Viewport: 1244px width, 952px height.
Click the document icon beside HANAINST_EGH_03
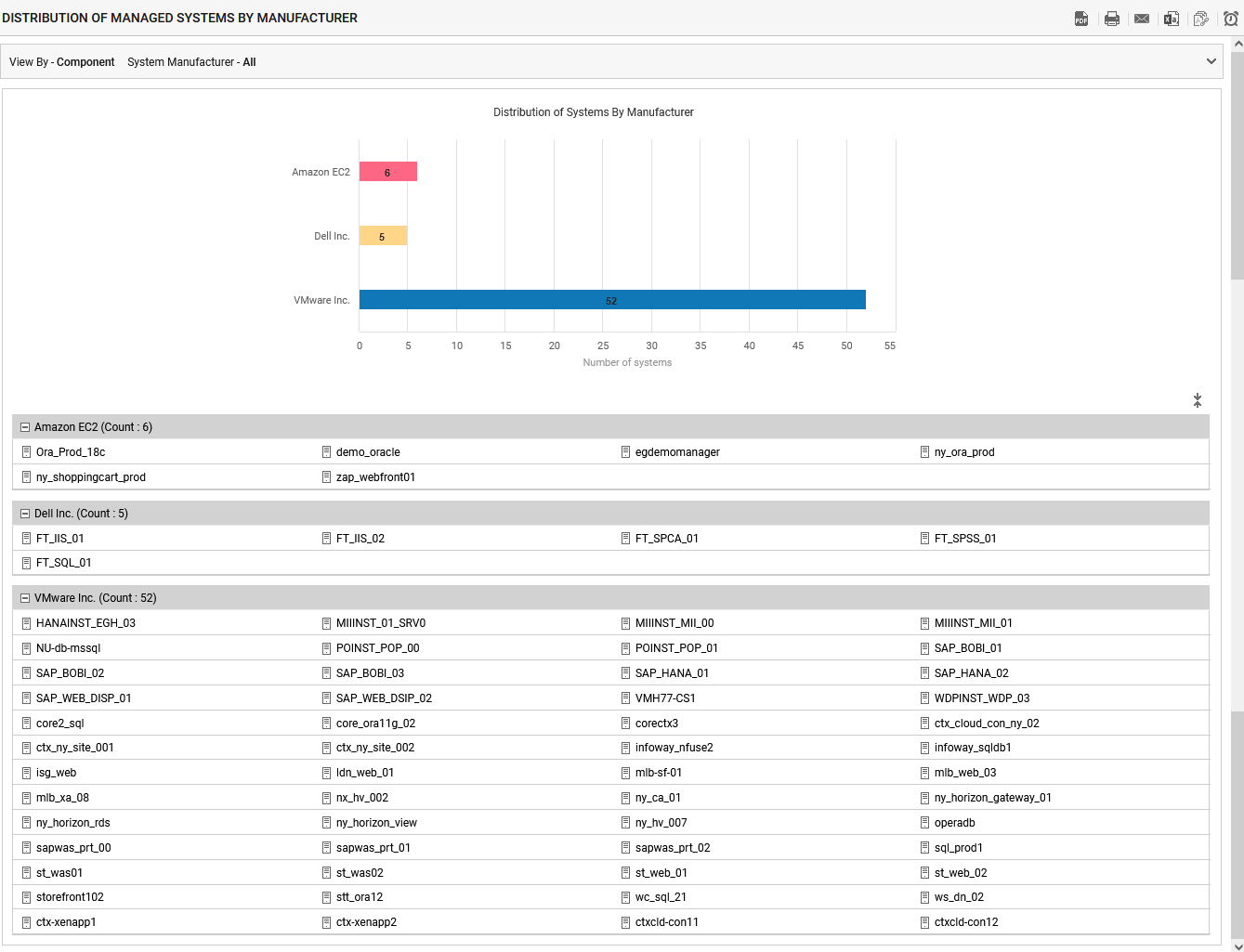[x=27, y=623]
